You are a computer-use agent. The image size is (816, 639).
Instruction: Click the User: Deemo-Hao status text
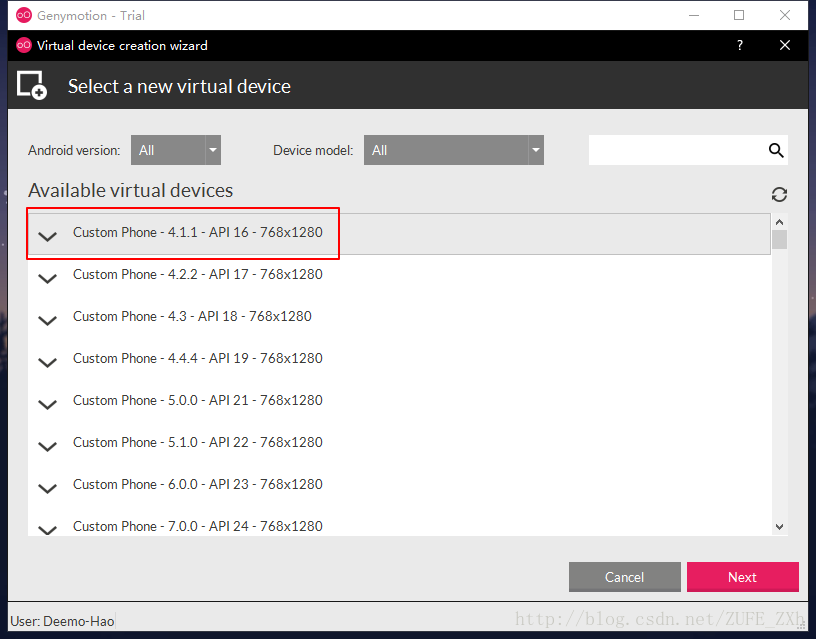click(62, 621)
